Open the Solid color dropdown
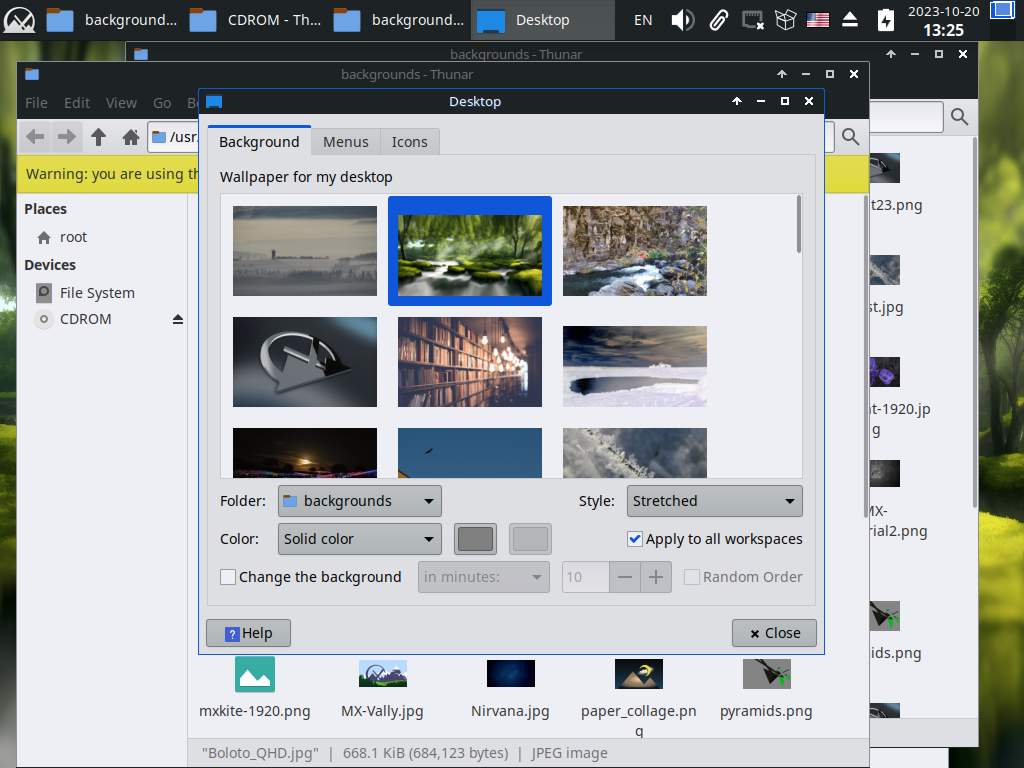The image size is (1024, 768). tap(359, 539)
